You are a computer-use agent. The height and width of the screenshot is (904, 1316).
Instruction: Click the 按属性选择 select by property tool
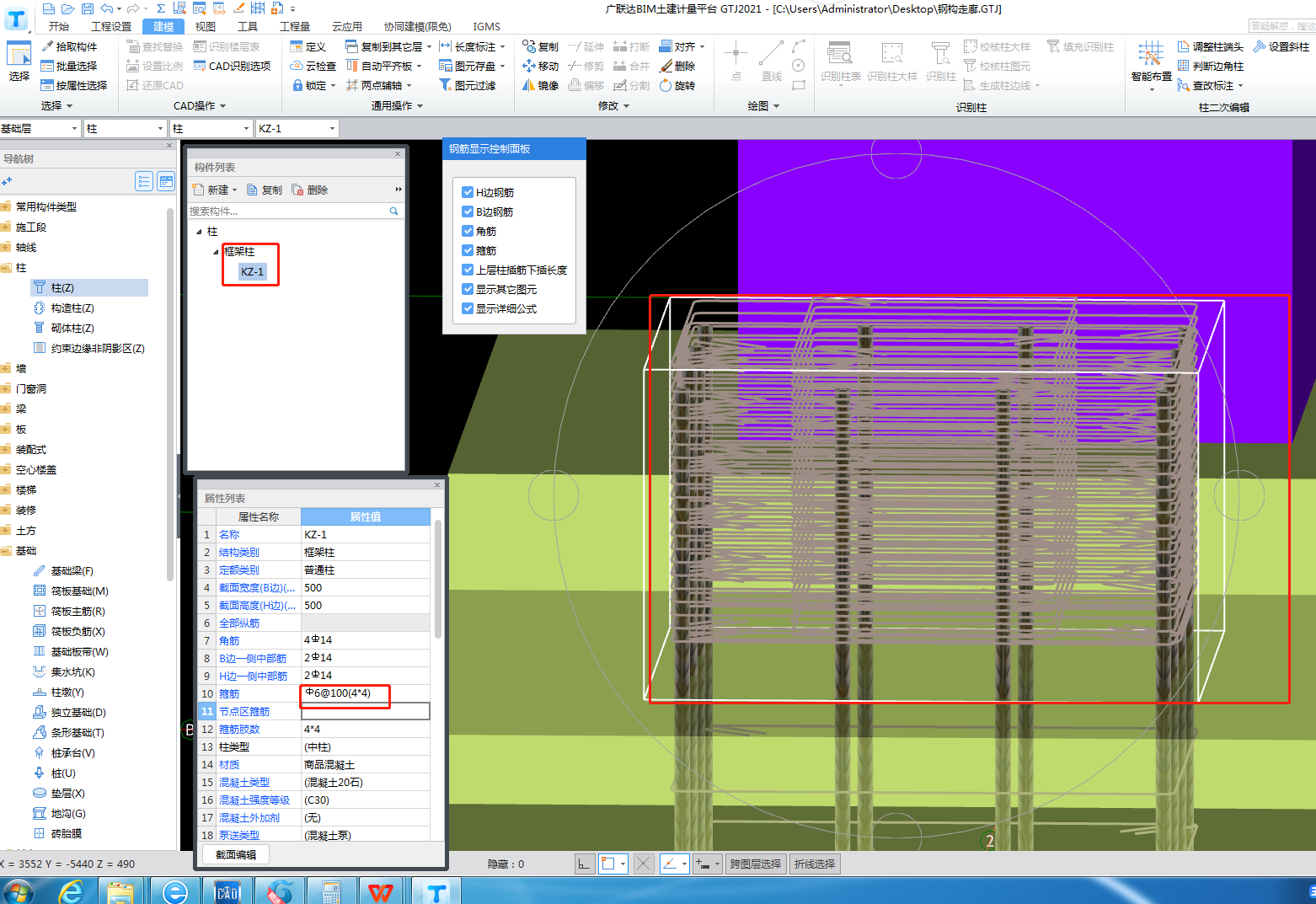[74, 85]
